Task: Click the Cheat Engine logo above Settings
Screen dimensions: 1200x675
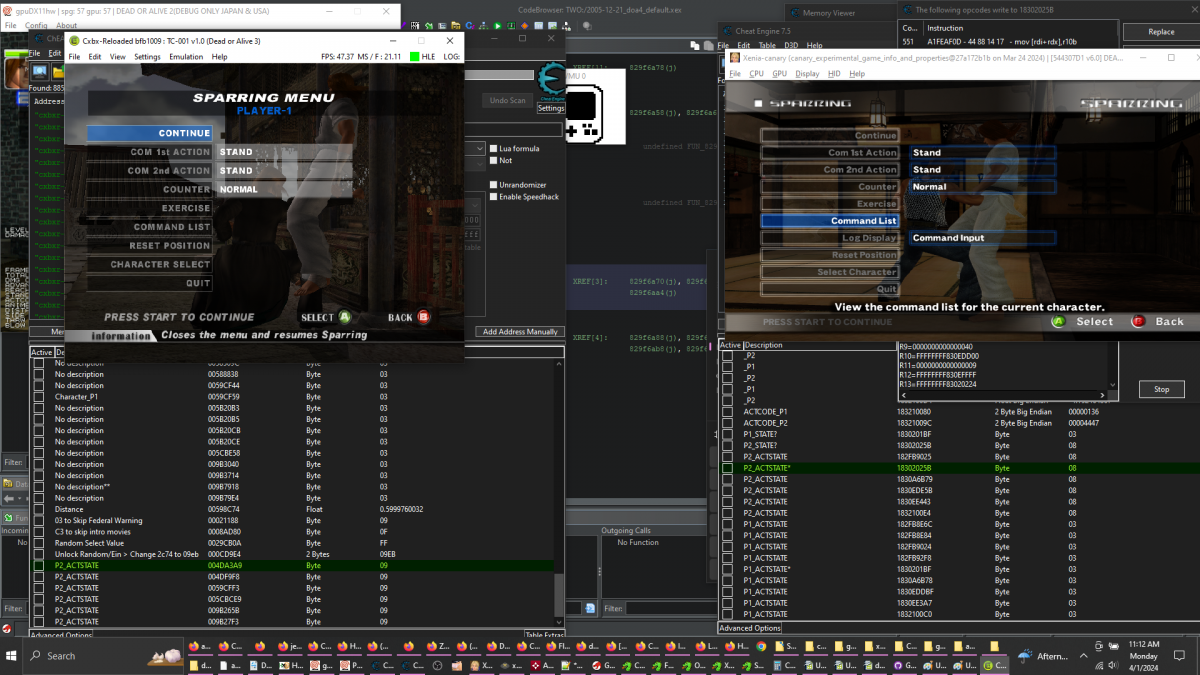Action: pyautogui.click(x=551, y=81)
